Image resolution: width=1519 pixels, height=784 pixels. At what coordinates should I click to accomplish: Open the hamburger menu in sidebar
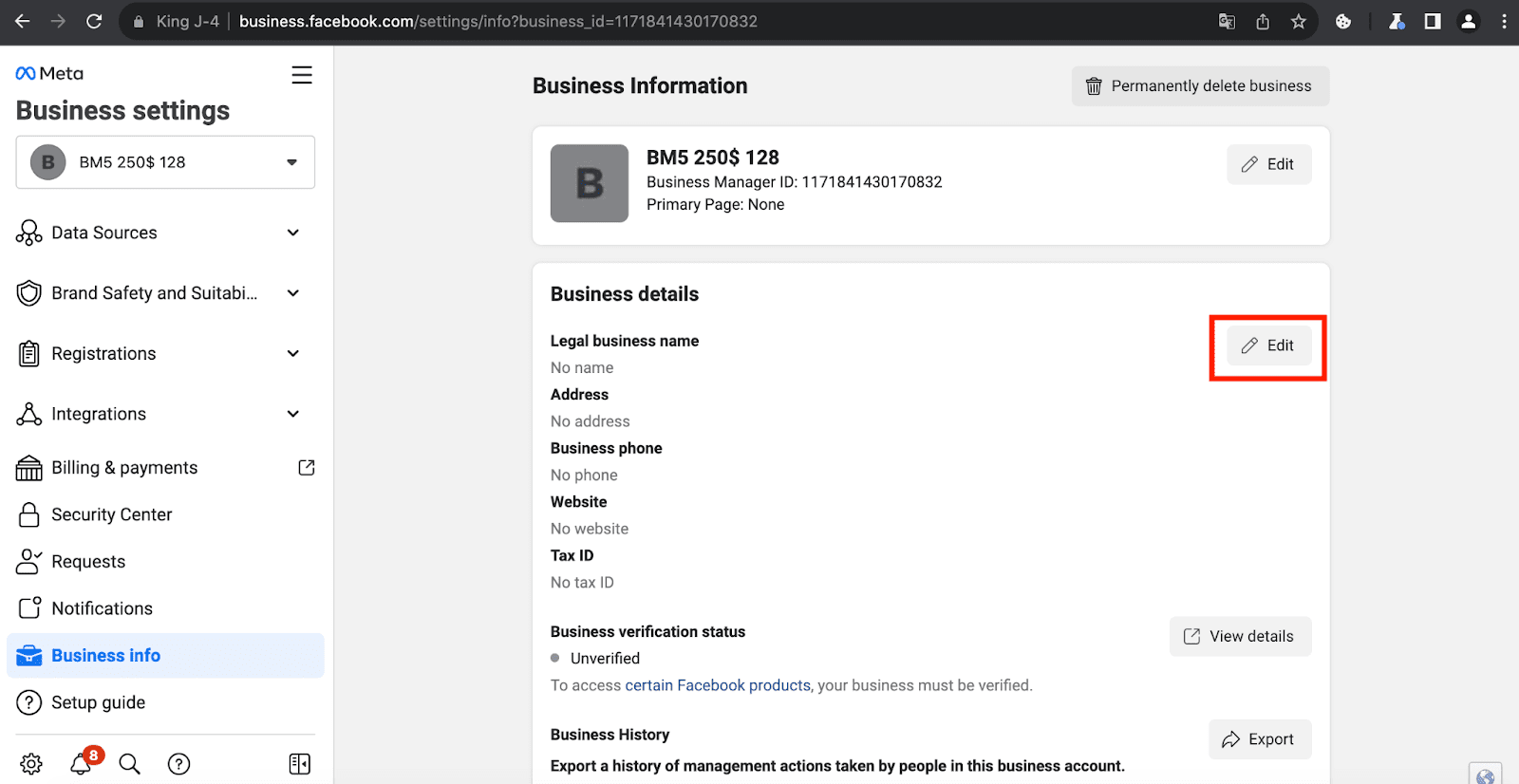302,75
